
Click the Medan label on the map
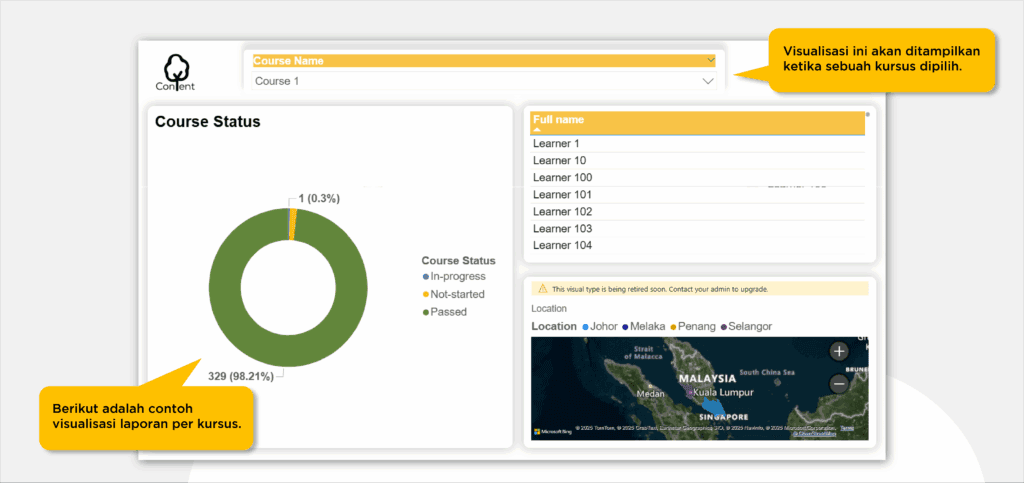pyautogui.click(x=650, y=394)
